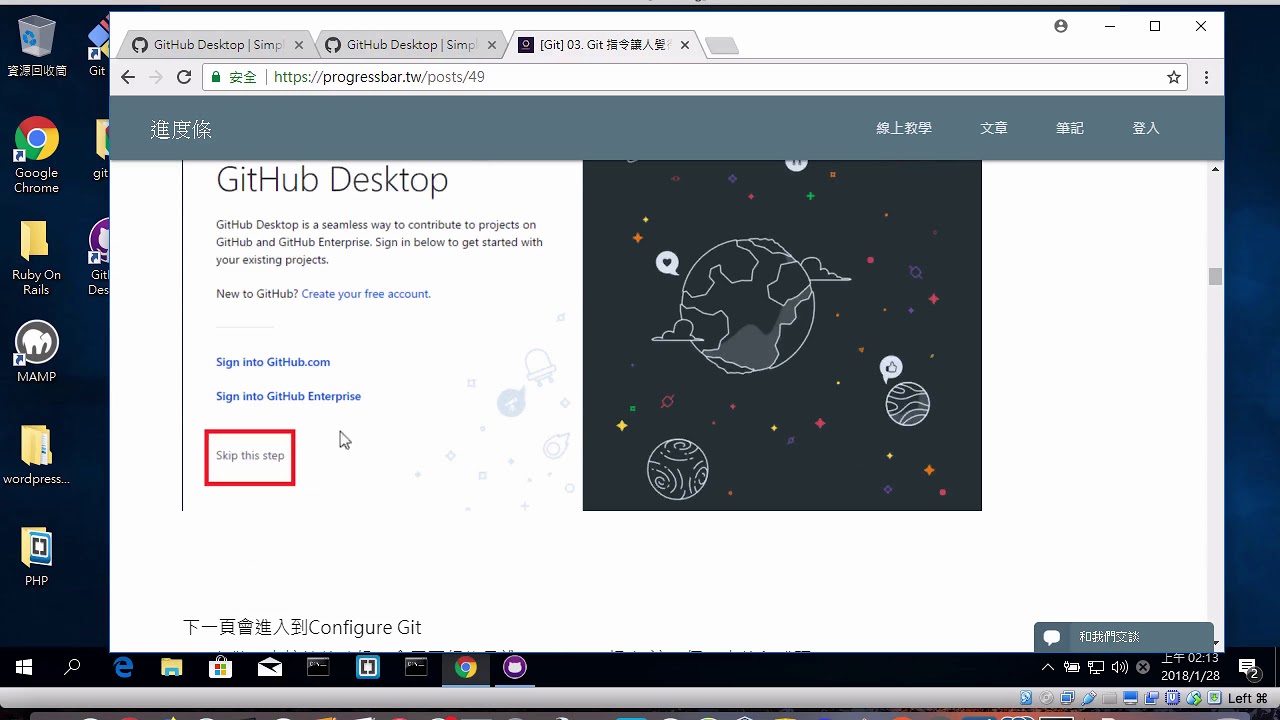Open the Mail app from the taskbar
This screenshot has width=1280, height=720.
(x=270, y=667)
